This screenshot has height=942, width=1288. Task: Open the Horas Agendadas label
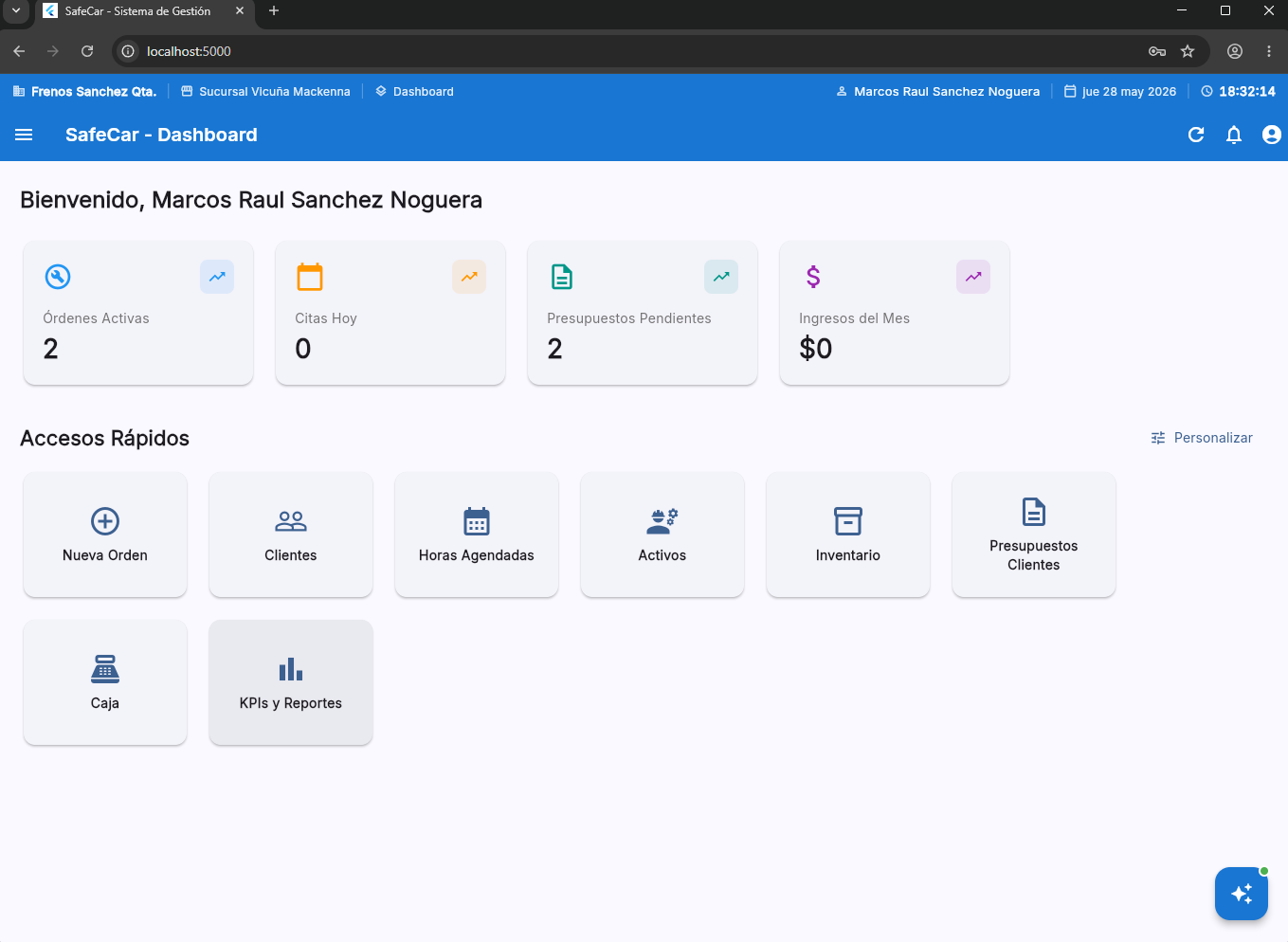tap(477, 555)
